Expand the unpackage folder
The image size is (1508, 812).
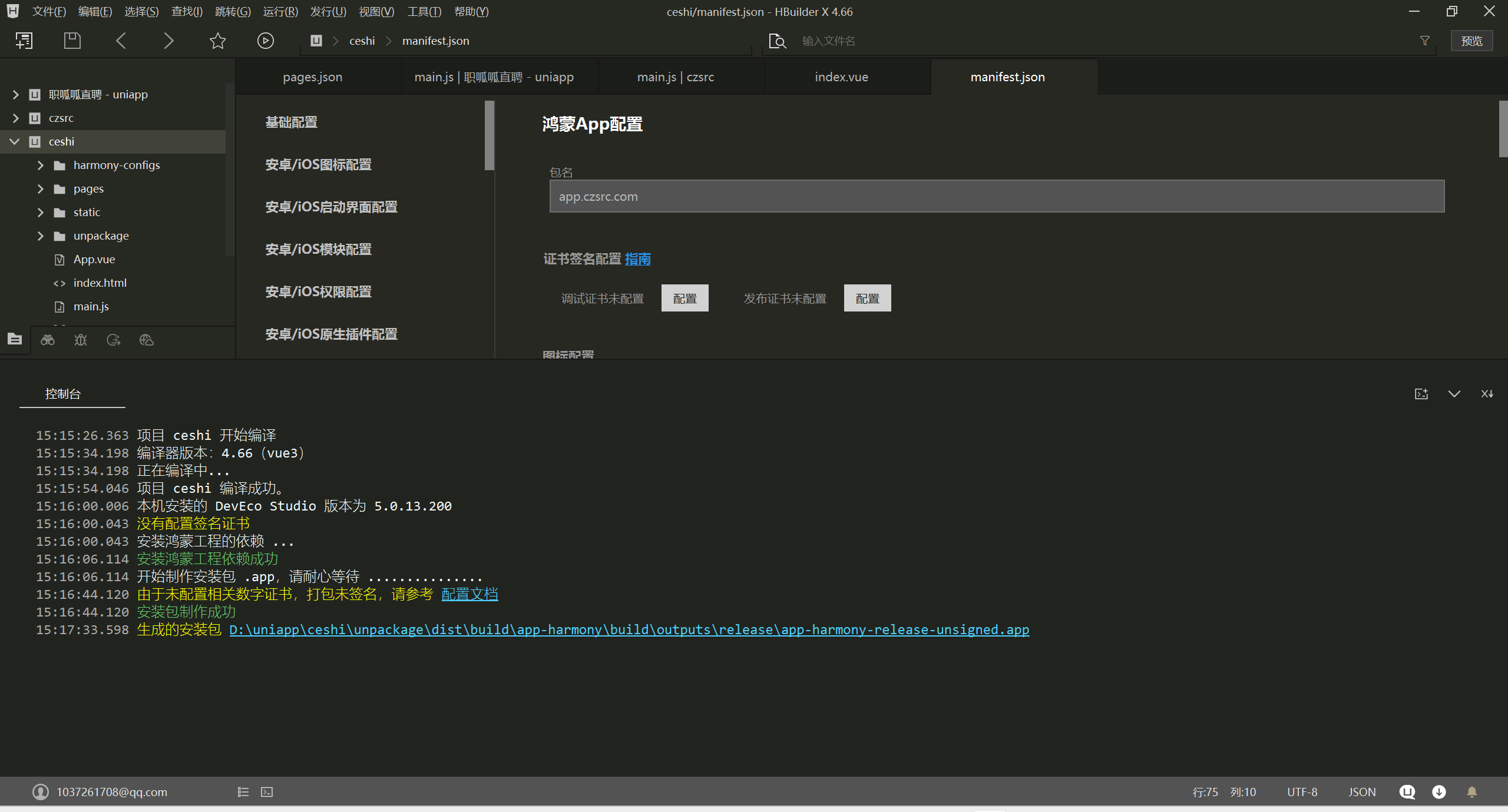(40, 236)
